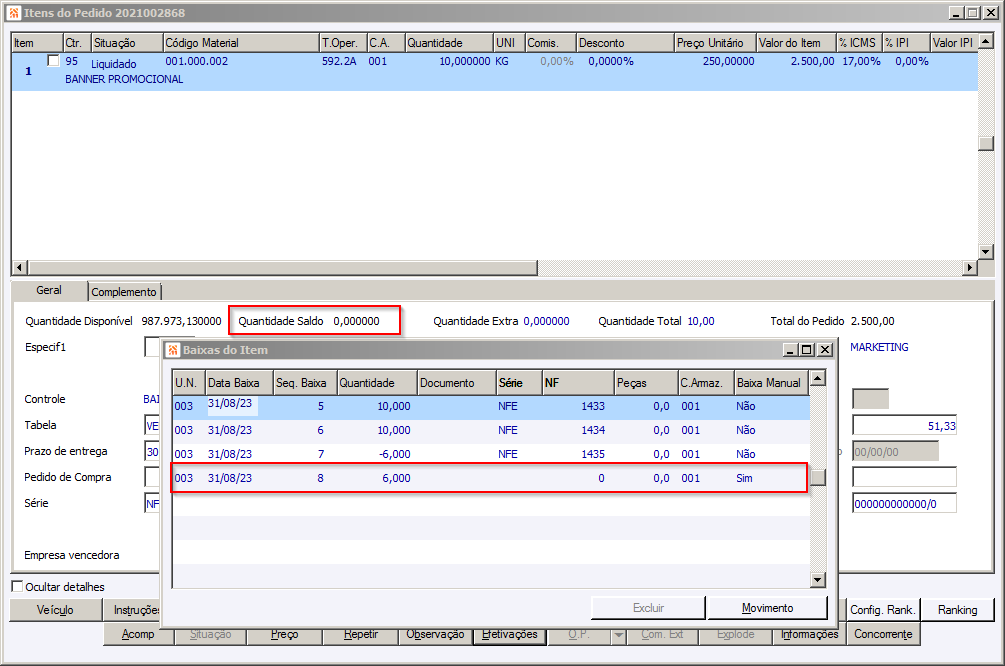Screen dimensions: 1005x666
Task: Switch to the Geral tab
Action: coord(49,290)
